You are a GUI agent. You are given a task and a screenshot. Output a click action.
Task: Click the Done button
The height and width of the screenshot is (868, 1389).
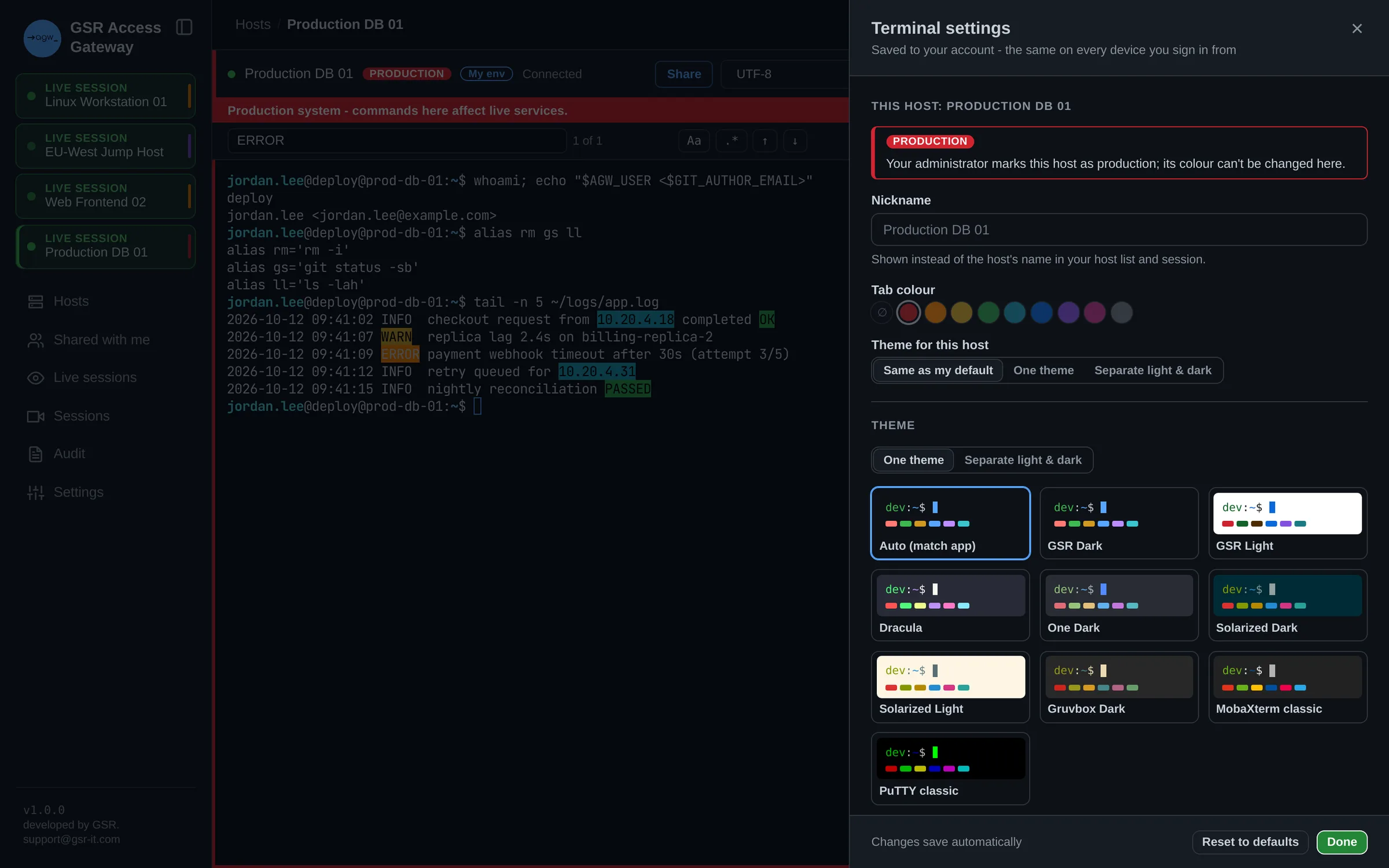tap(1342, 842)
